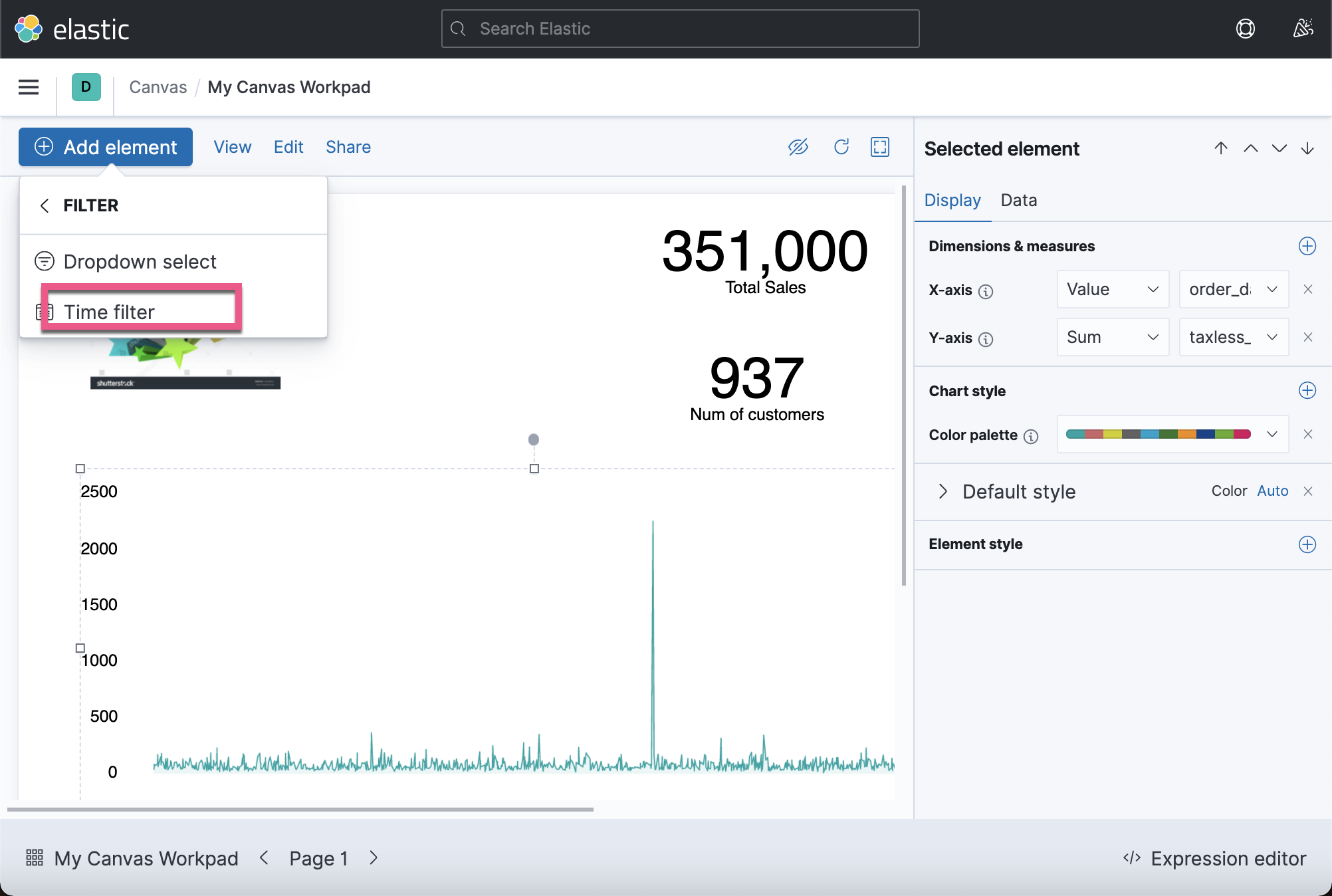Click the Search Elastic input field
Viewport: 1332px width, 896px height.
[x=679, y=29]
